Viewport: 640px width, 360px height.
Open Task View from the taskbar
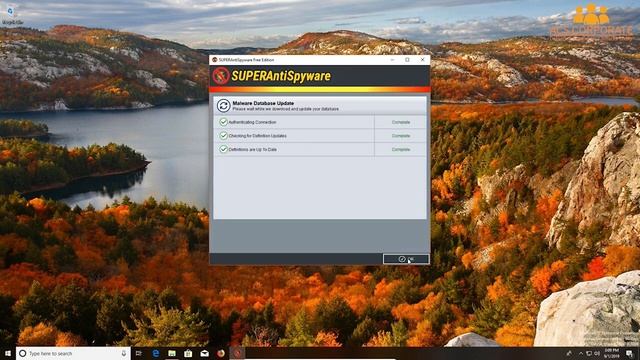tap(139, 353)
